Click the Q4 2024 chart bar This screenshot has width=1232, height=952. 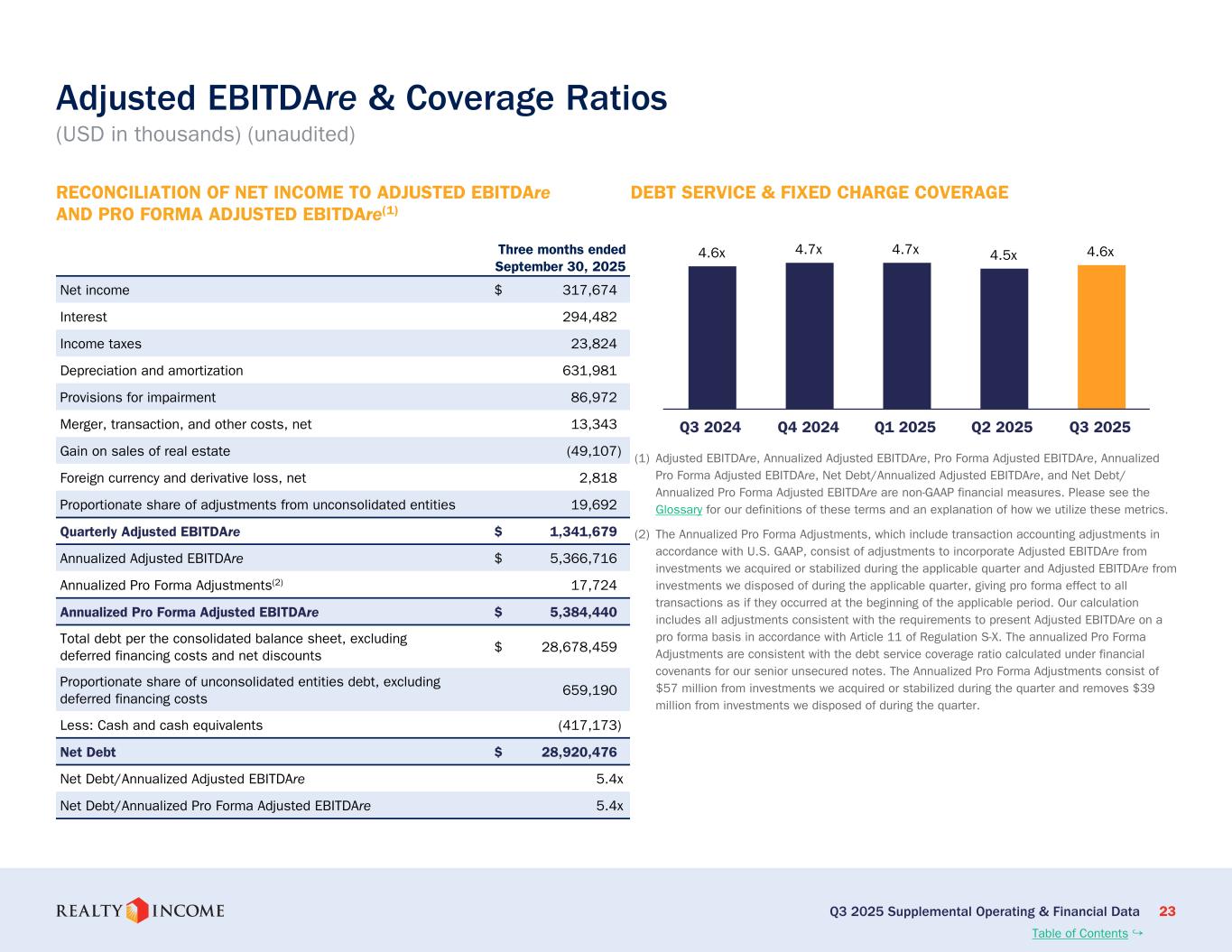click(x=810, y=336)
